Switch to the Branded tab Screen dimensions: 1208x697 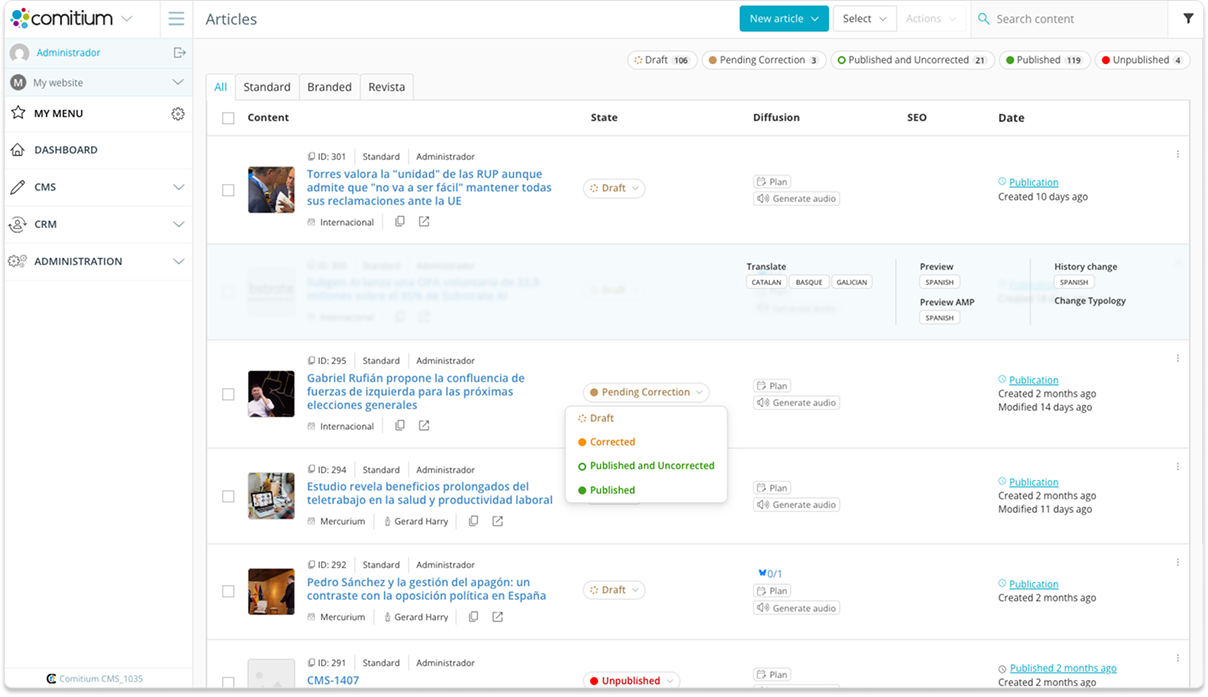click(330, 87)
